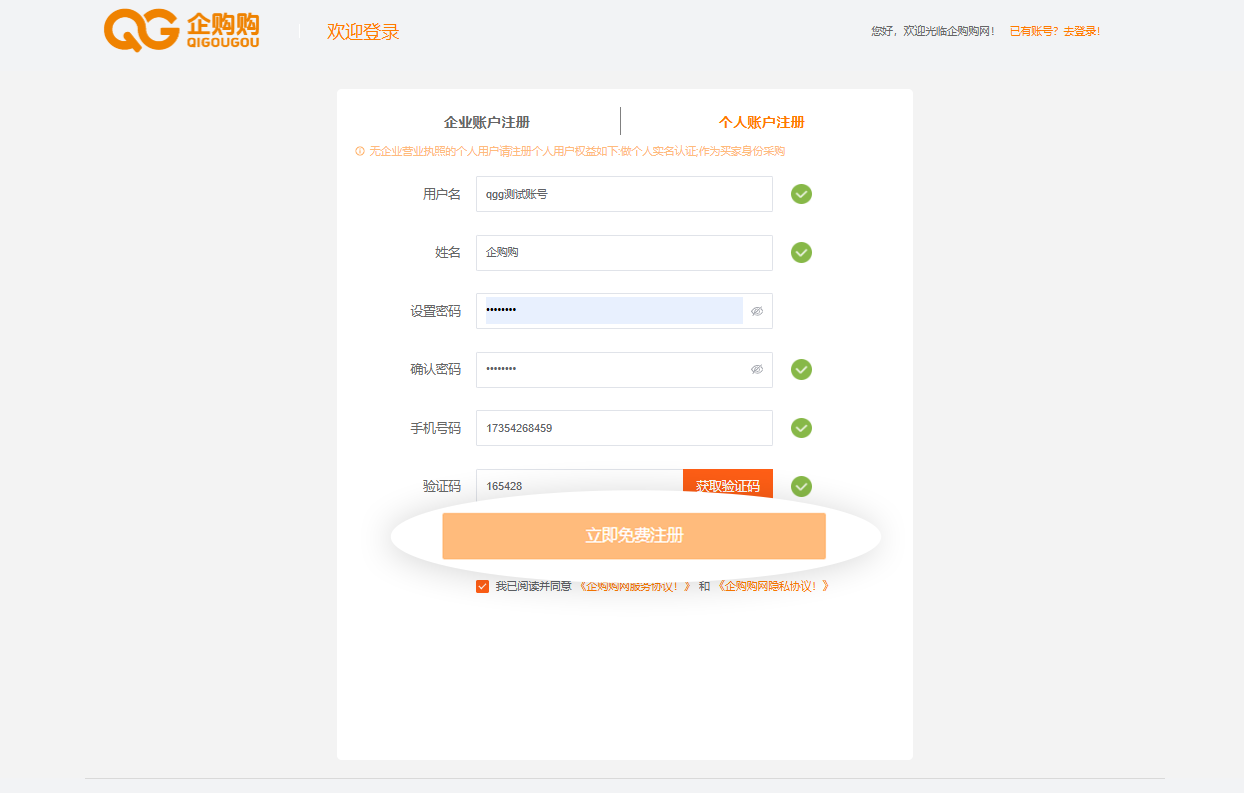1244x793 pixels.
Task: Uncheck the agreement checkbox
Action: point(483,586)
